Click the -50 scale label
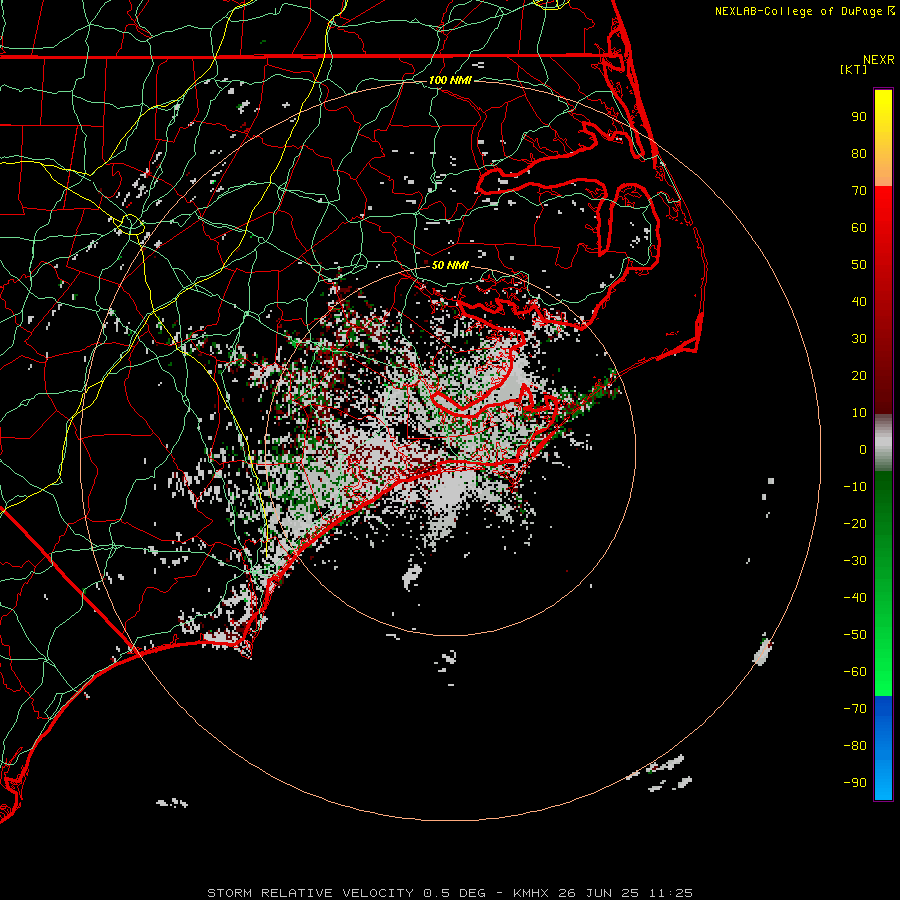This screenshot has width=900, height=900. tap(855, 634)
